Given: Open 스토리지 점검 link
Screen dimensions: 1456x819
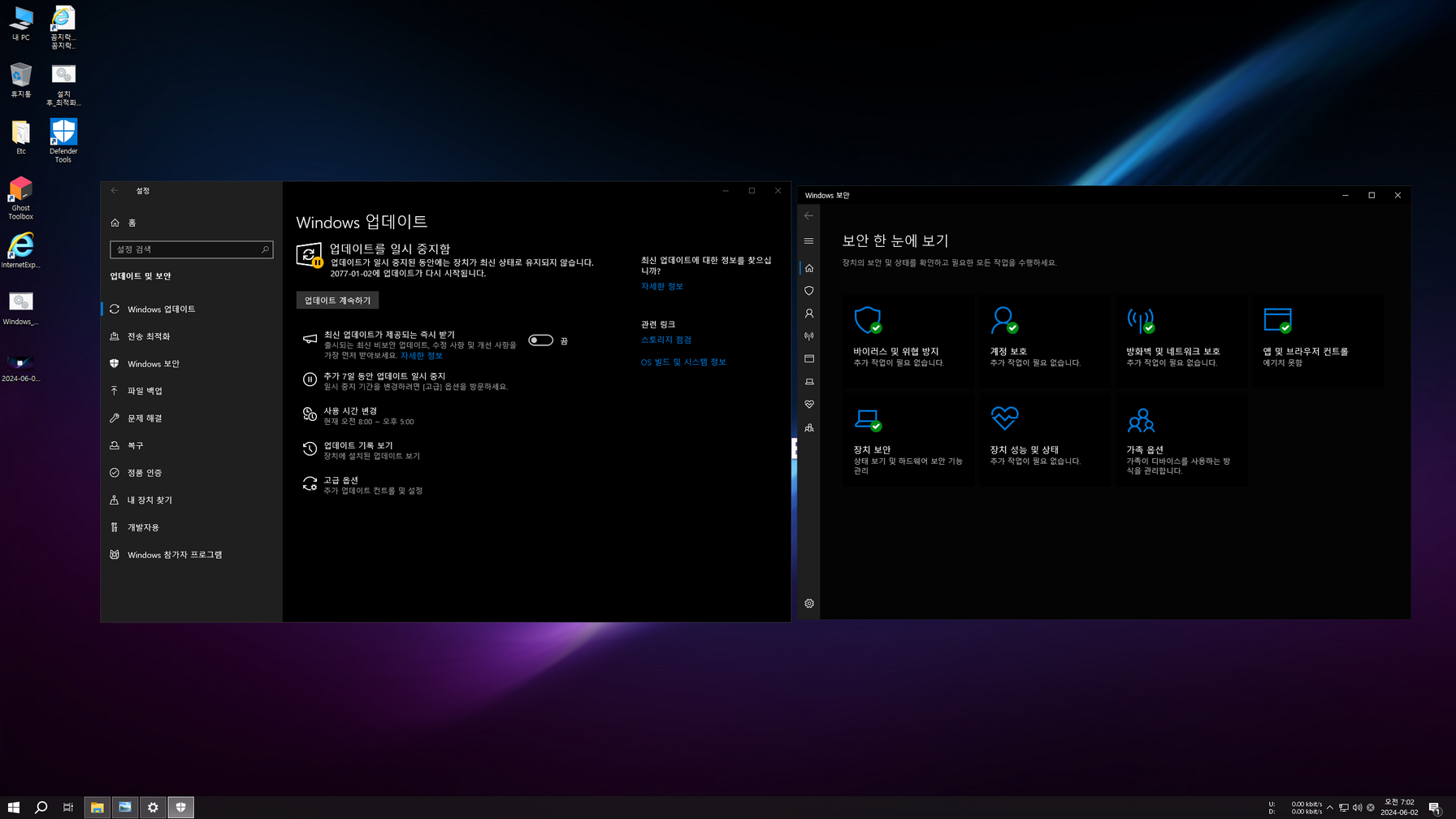Looking at the screenshot, I should click(x=666, y=340).
